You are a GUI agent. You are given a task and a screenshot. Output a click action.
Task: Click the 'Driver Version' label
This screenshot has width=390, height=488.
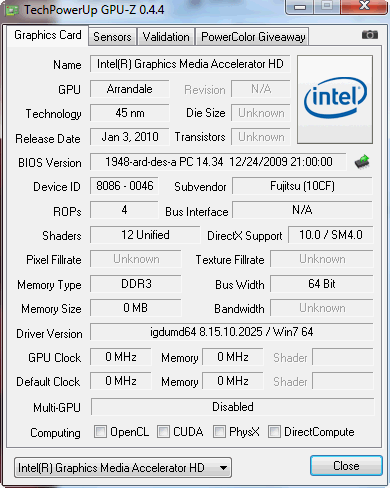(49, 334)
